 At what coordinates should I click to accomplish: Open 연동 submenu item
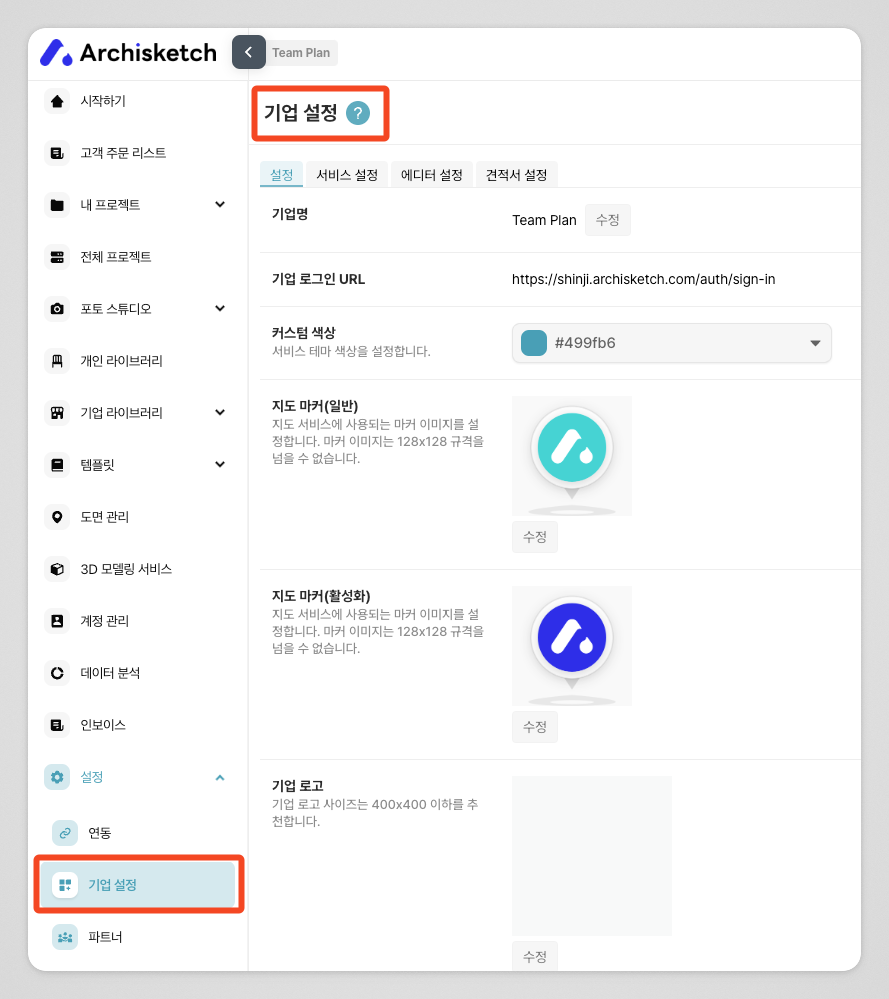(99, 833)
